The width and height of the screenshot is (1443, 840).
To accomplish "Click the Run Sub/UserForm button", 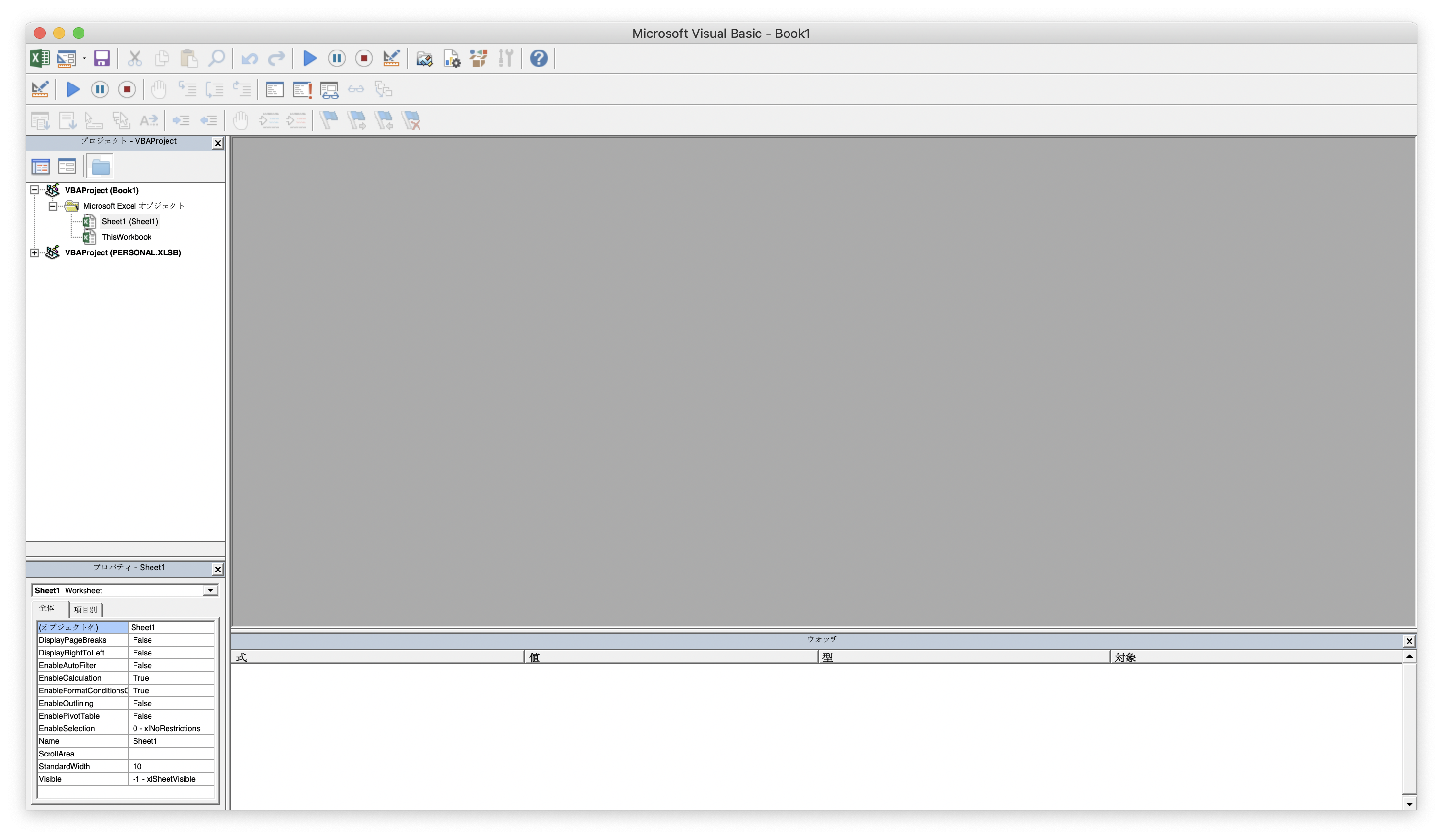I will click(x=309, y=58).
